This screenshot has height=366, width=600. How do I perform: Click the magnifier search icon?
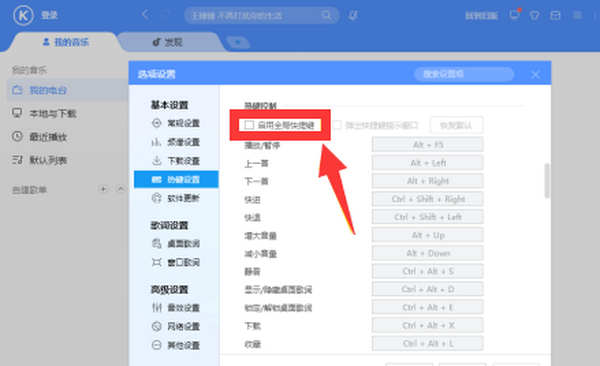point(326,15)
